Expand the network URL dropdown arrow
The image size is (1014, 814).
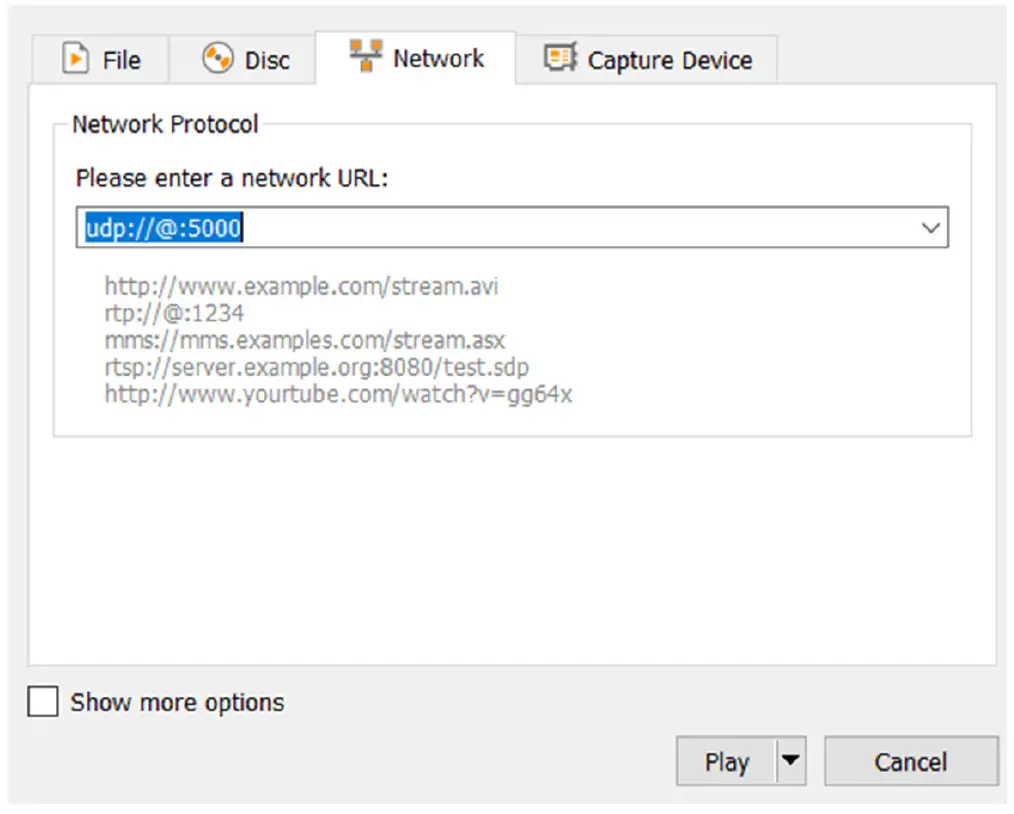(x=930, y=228)
